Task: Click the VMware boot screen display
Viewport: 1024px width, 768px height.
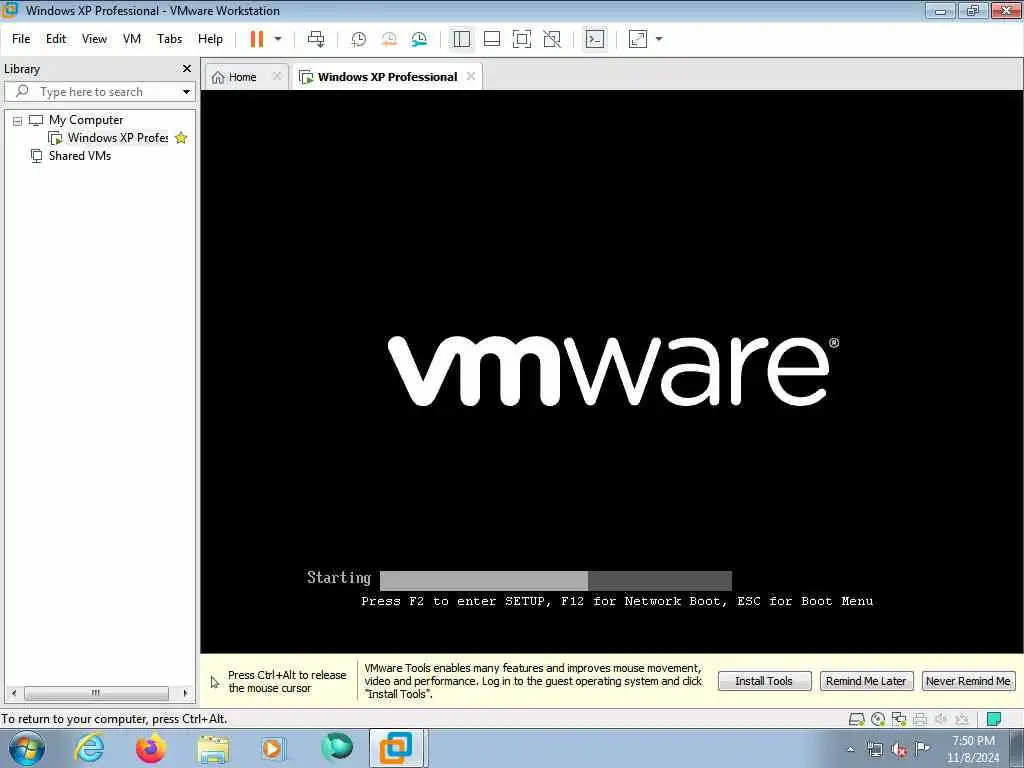Action: click(611, 371)
